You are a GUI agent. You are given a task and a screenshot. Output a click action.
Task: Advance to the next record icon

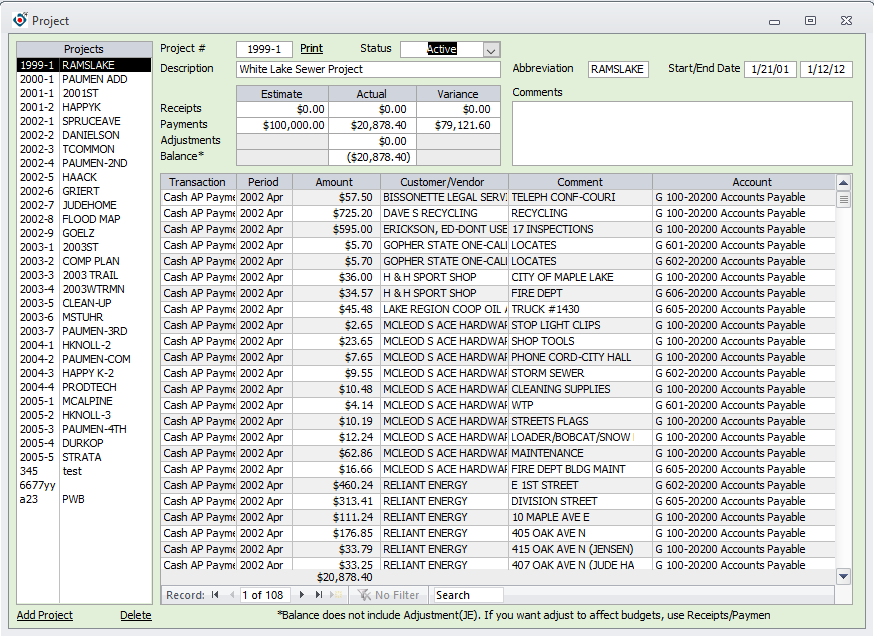pos(302,595)
